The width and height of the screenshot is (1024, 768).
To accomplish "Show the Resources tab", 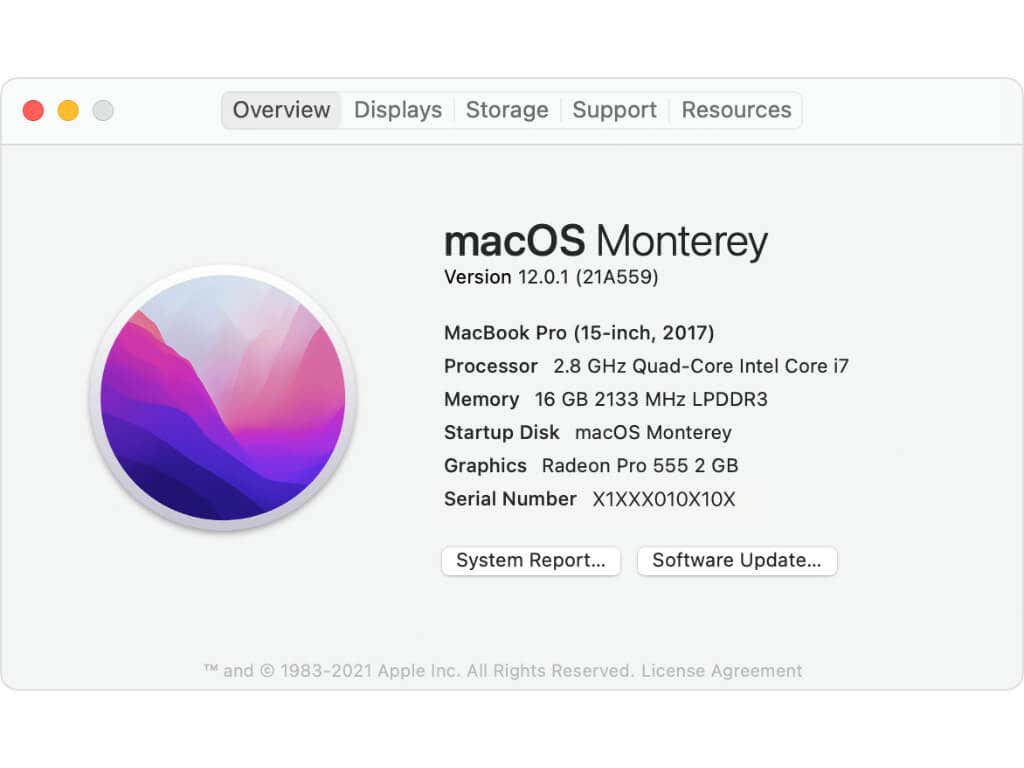I will tap(736, 110).
